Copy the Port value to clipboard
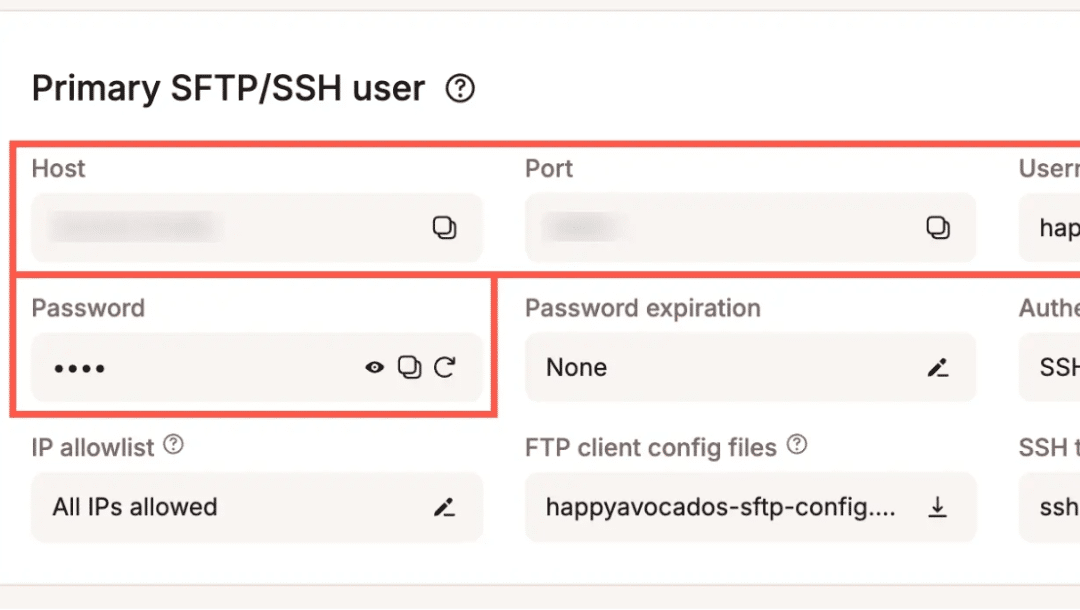This screenshot has height=610, width=1080. click(x=937, y=227)
